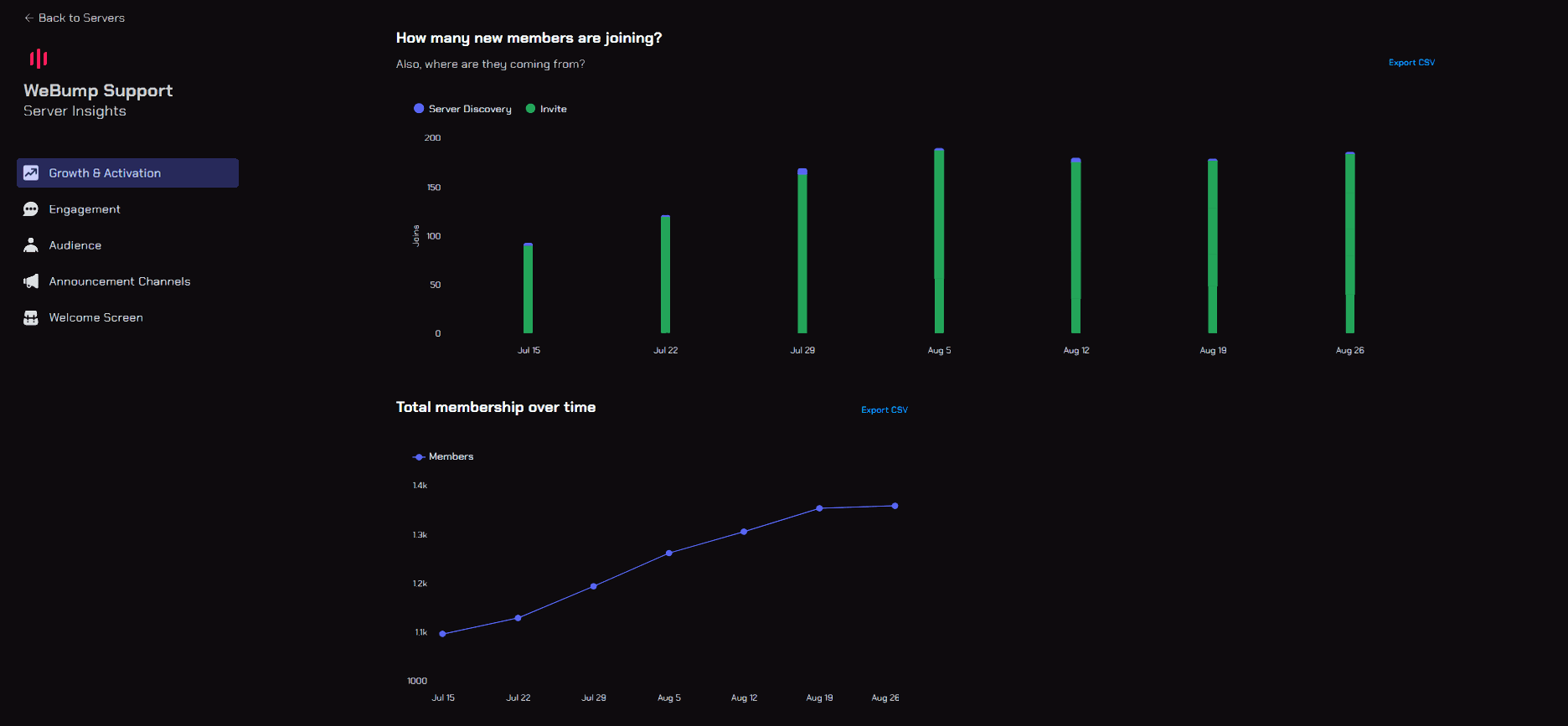This screenshot has width=1568, height=726.
Task: Open the Engagement section
Action: pyautogui.click(x=127, y=209)
